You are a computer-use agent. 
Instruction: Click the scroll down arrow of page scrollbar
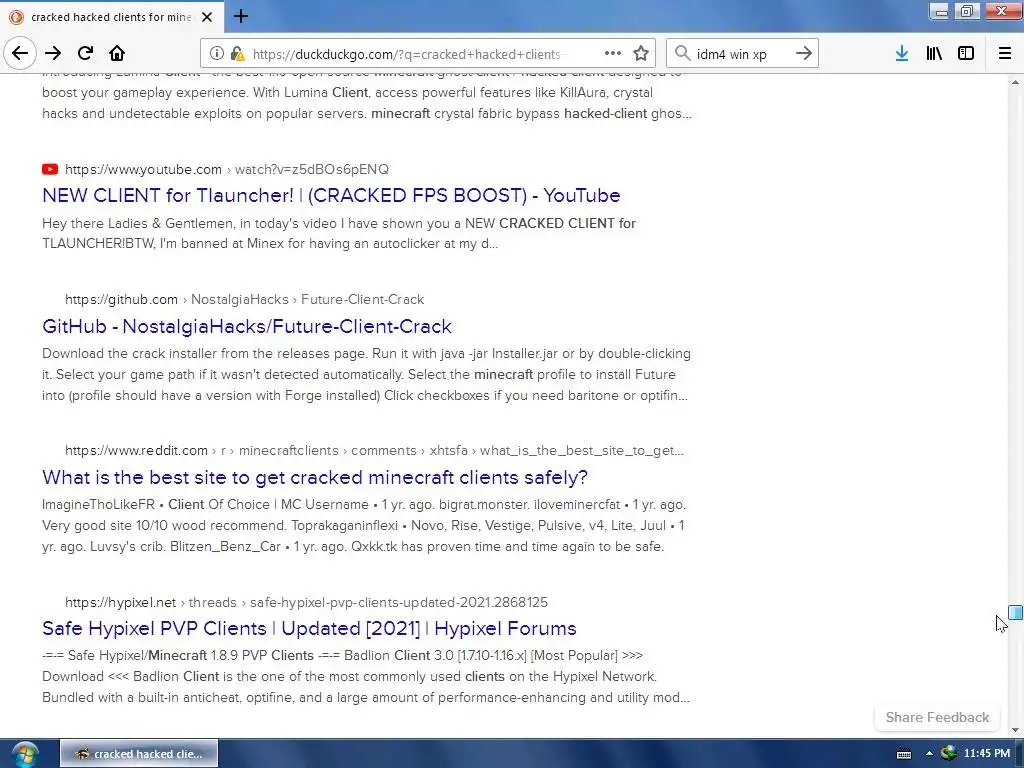(1015, 729)
